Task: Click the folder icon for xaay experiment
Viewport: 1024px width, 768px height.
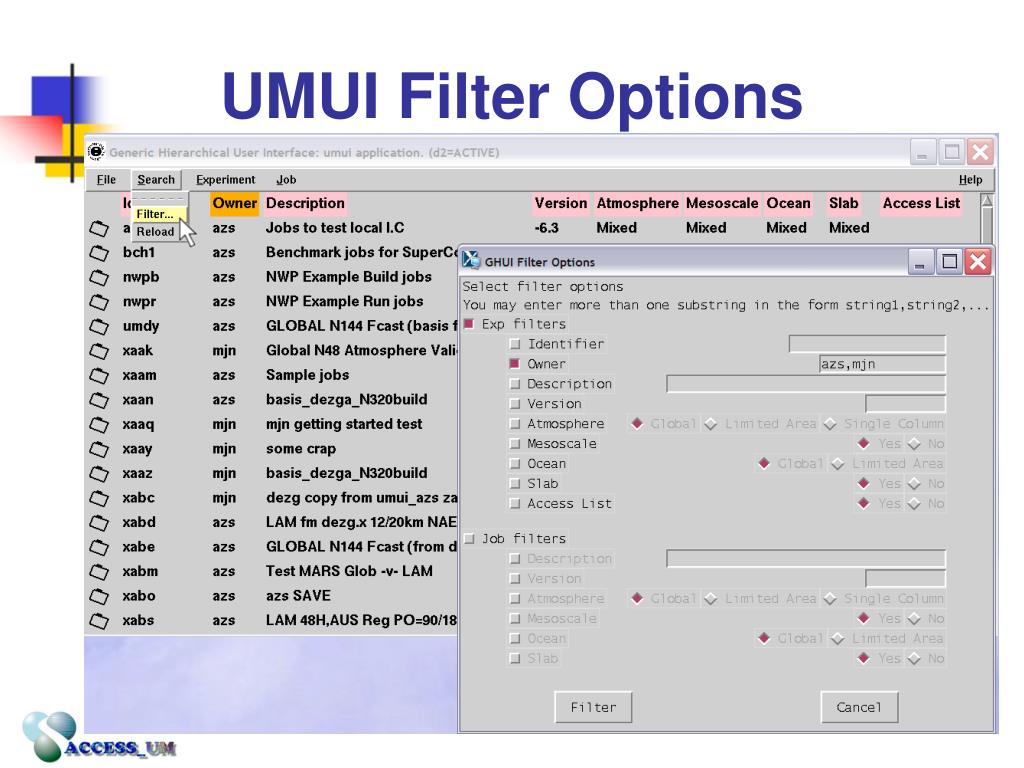Action: [99, 449]
